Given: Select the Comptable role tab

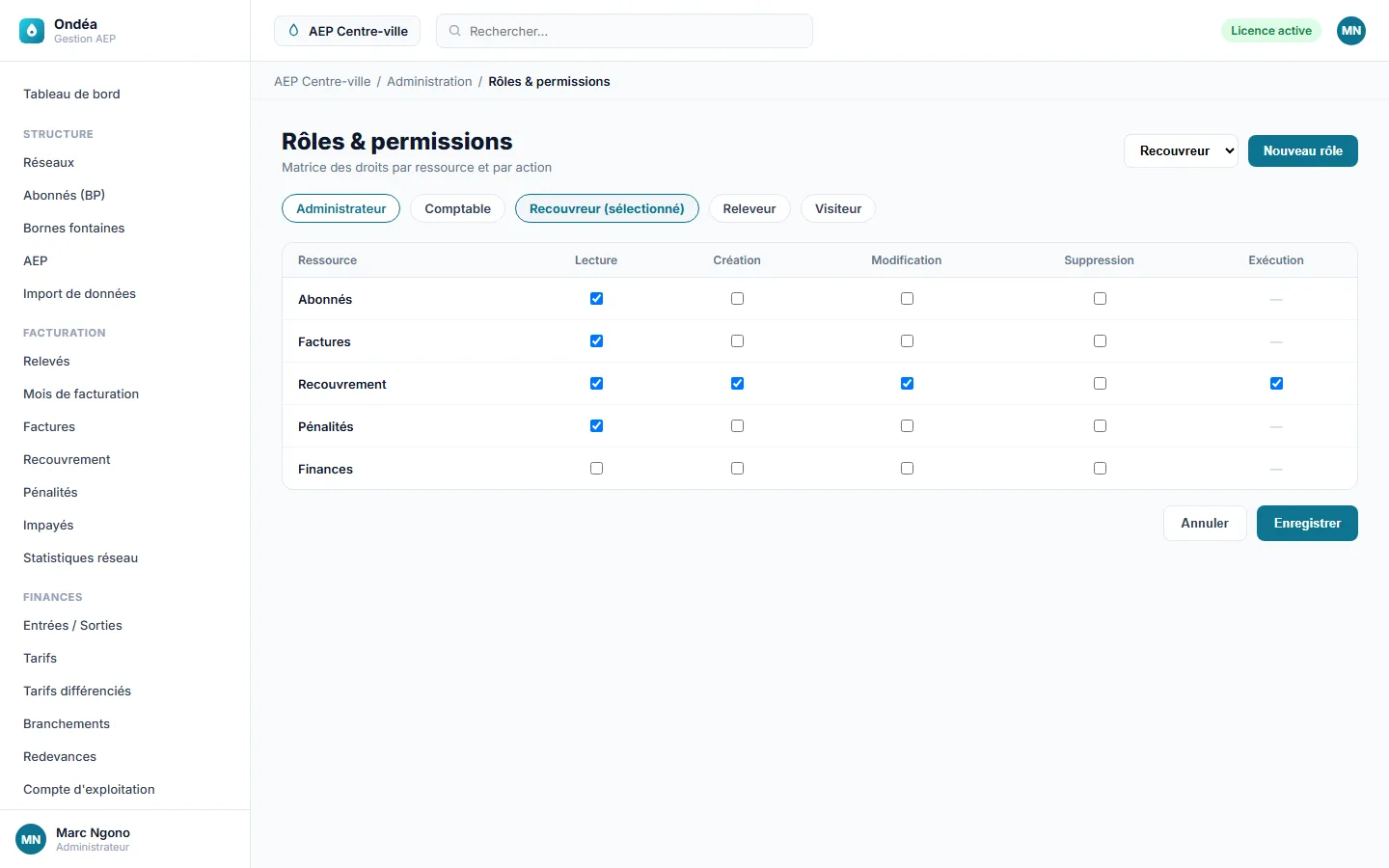Looking at the screenshot, I should (x=457, y=208).
